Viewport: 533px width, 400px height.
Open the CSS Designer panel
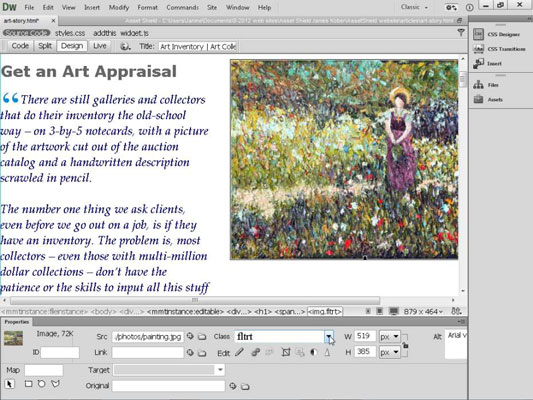tap(497, 34)
